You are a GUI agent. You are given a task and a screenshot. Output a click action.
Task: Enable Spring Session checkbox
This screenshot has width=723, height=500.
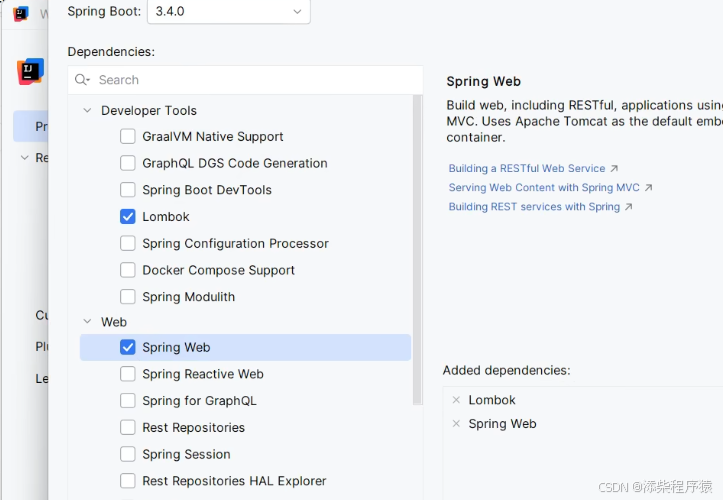coord(128,454)
